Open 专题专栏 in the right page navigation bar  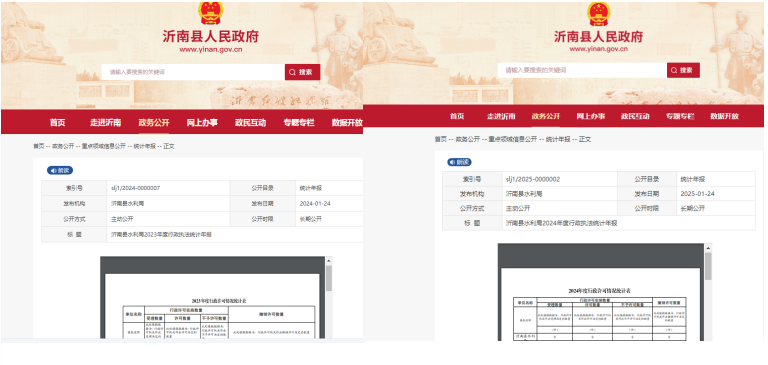(x=680, y=117)
